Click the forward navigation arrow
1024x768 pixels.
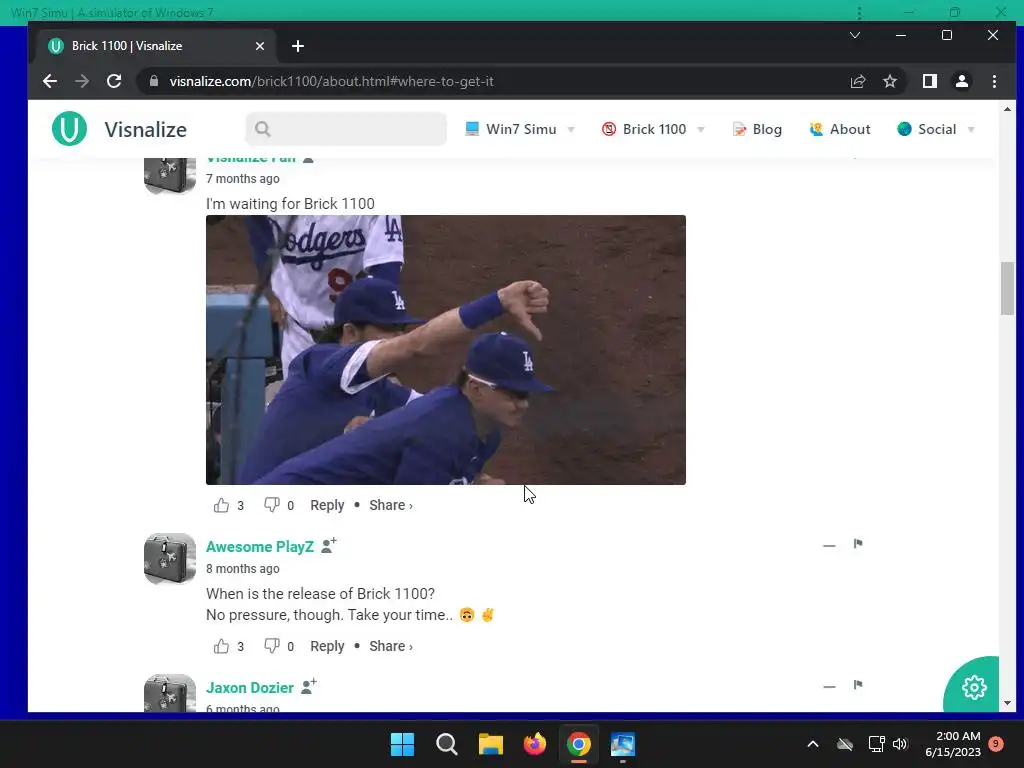click(82, 81)
